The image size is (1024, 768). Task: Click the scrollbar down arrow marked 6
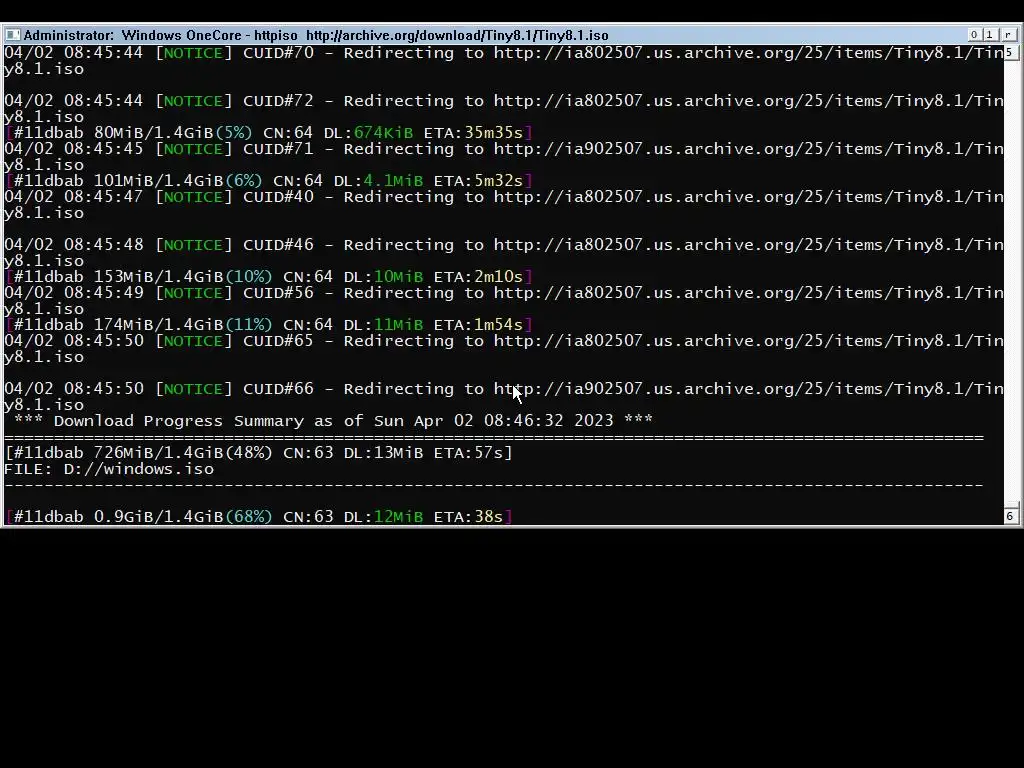pyautogui.click(x=1010, y=517)
